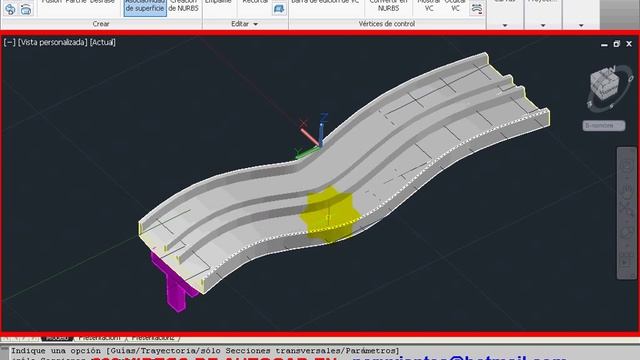Click Barra de edición de VC tool
Viewport: 640px width, 360px height.
click(325, 3)
